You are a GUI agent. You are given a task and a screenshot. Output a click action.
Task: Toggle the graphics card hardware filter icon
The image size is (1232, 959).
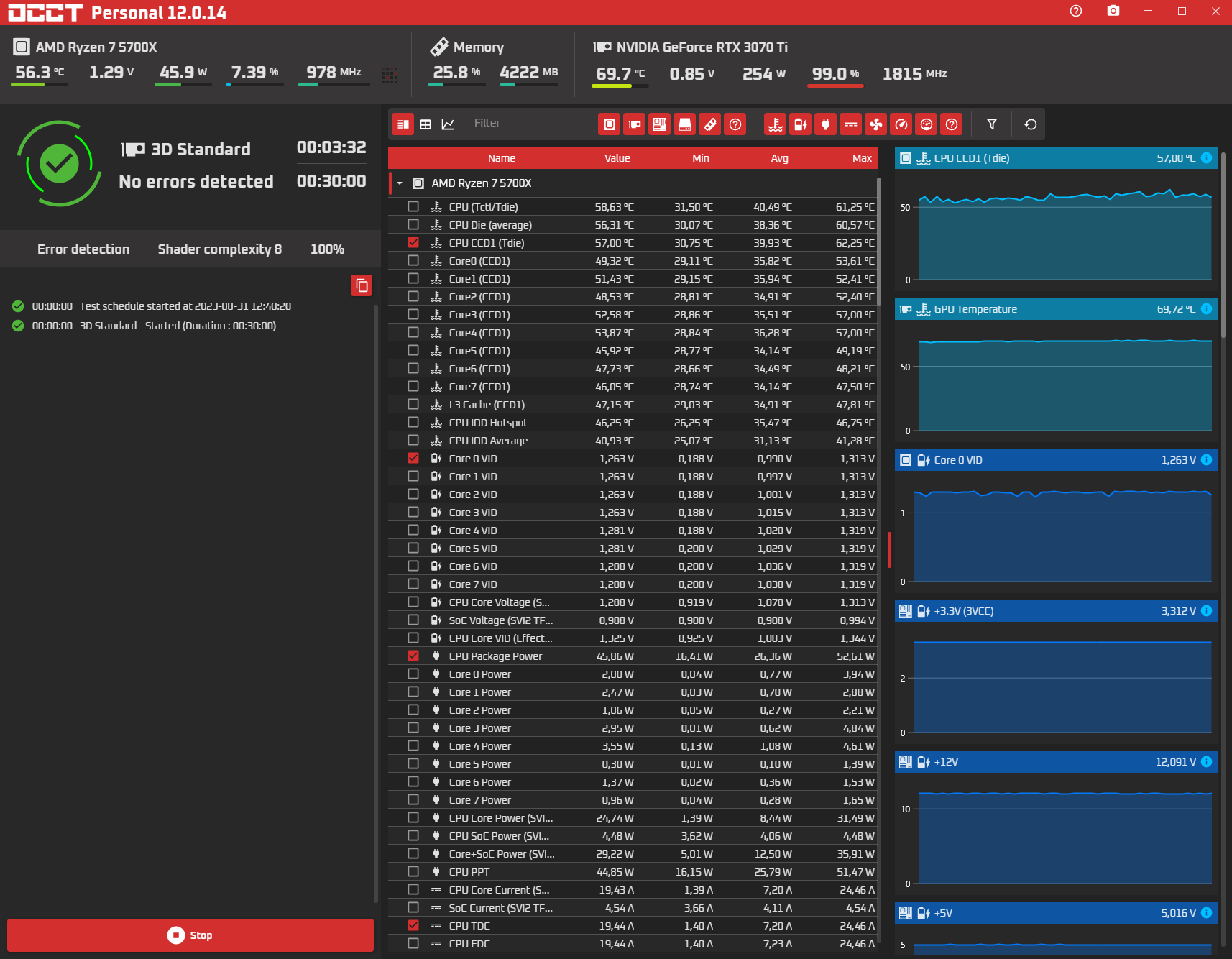[x=635, y=124]
